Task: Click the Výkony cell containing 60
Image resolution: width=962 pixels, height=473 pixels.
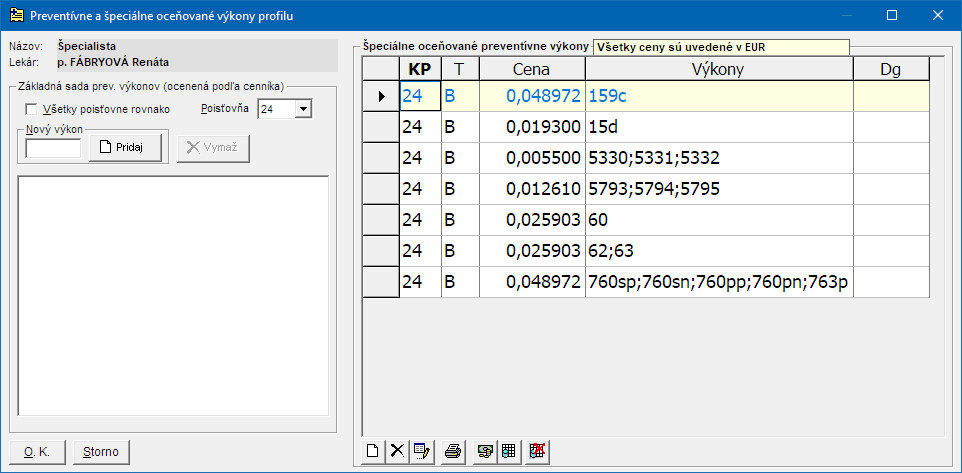Action: [x=719, y=220]
